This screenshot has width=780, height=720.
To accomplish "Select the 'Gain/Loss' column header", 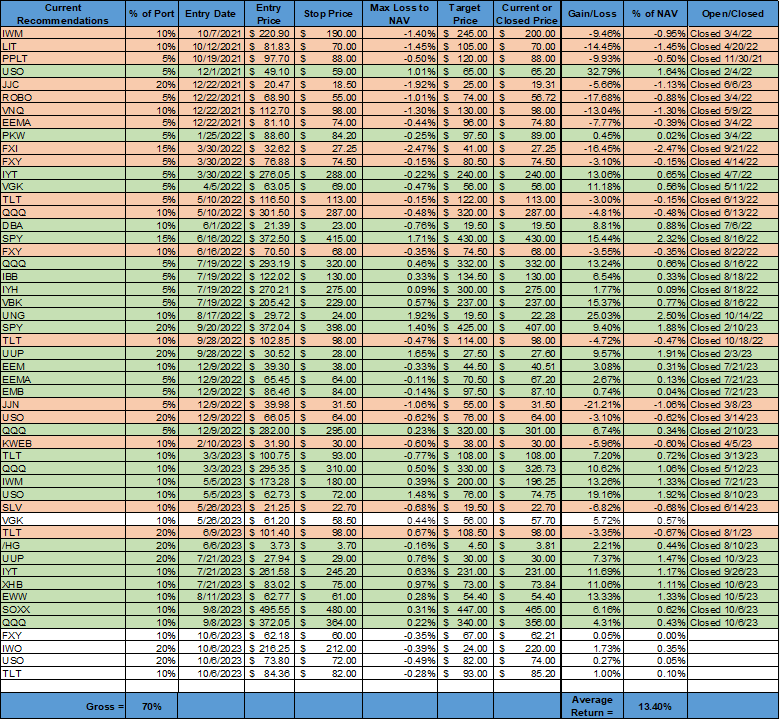I will click(x=592, y=14).
